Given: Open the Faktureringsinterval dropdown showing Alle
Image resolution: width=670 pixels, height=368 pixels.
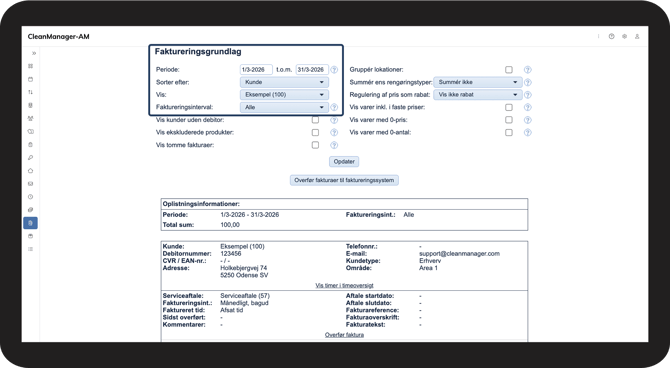Looking at the screenshot, I should coord(284,107).
